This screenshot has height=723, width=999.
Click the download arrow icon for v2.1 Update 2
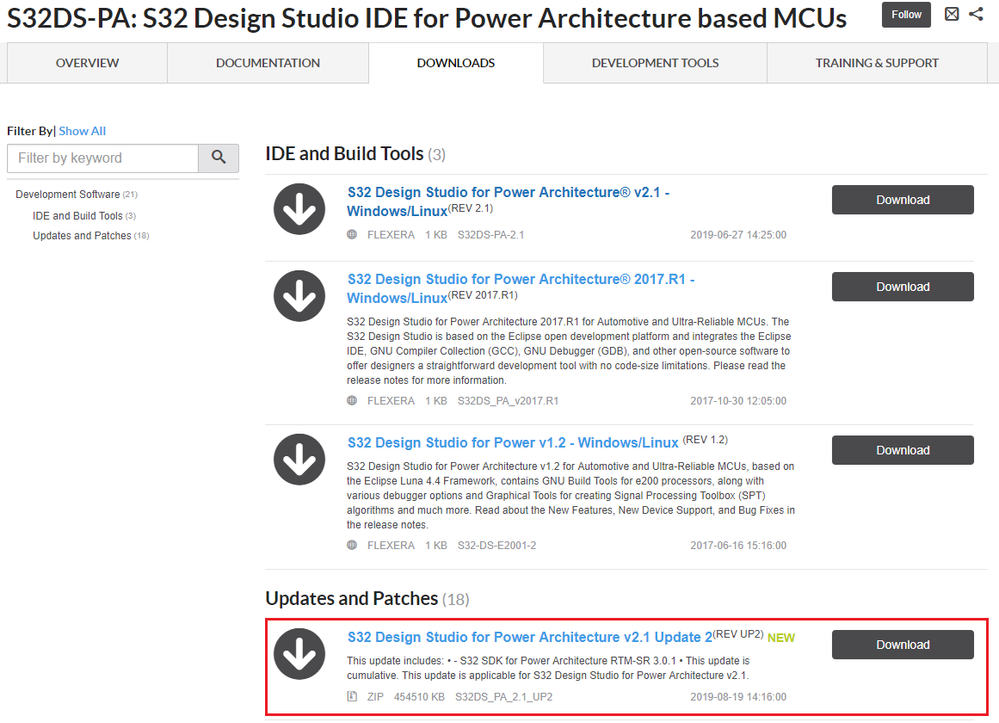pyautogui.click(x=299, y=654)
